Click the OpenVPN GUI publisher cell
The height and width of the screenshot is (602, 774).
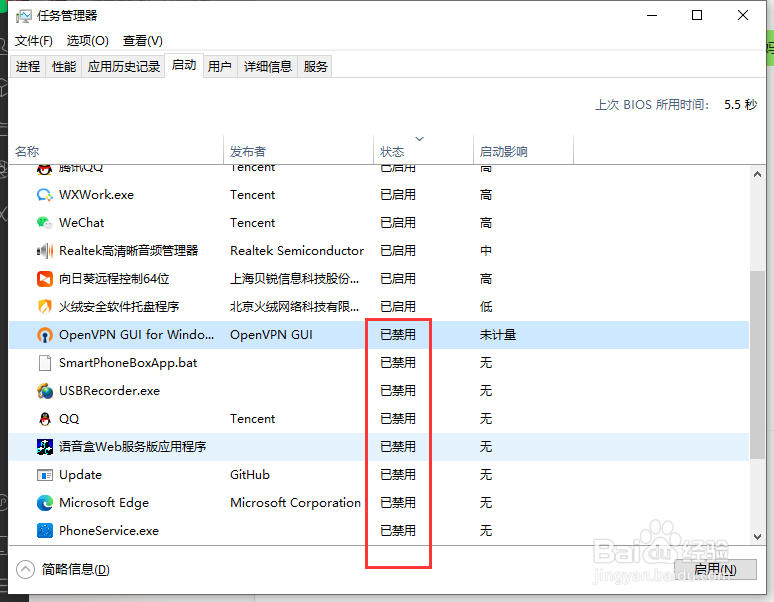tap(271, 335)
